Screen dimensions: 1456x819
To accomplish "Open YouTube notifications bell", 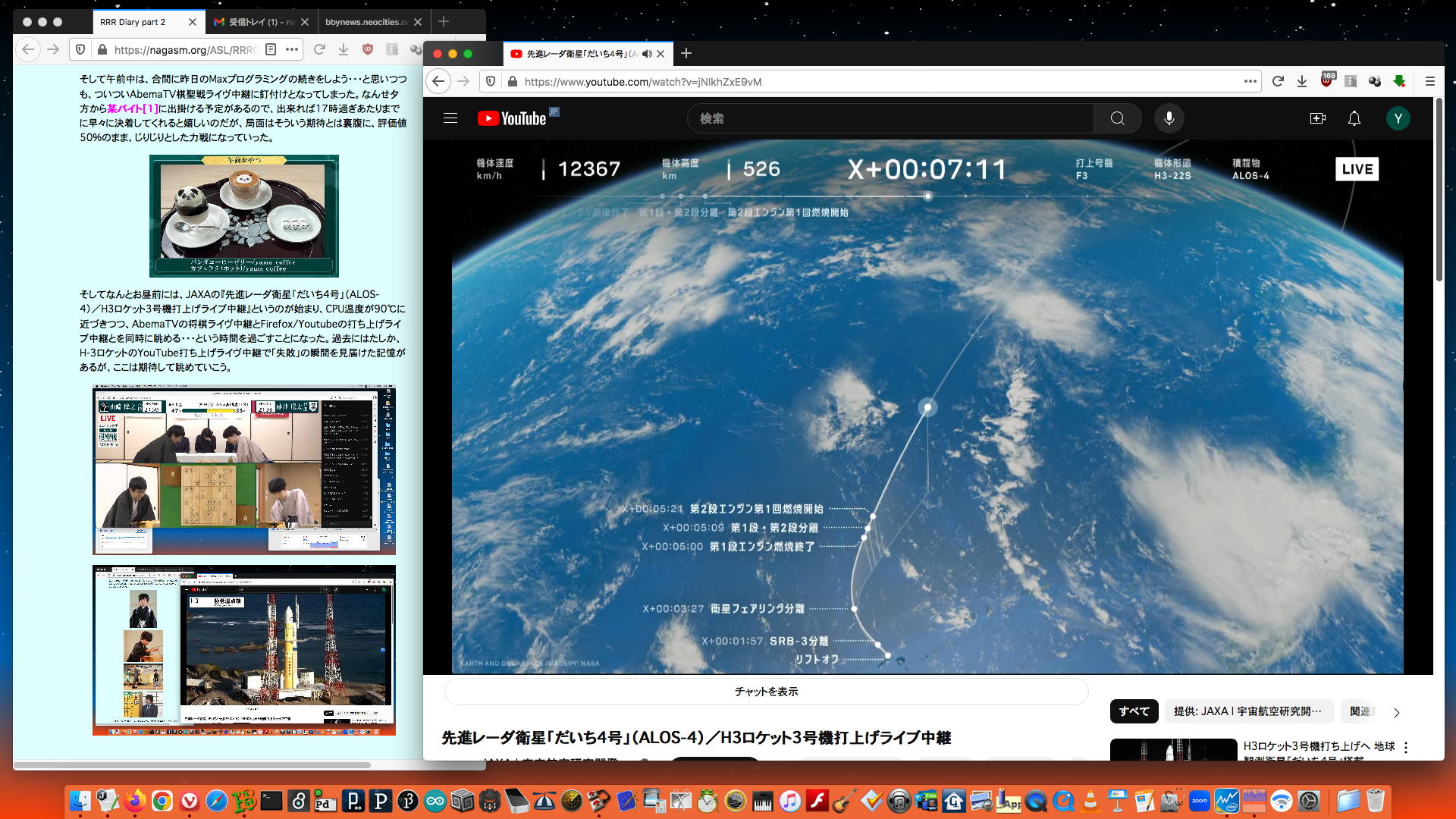I will 1354,118.
